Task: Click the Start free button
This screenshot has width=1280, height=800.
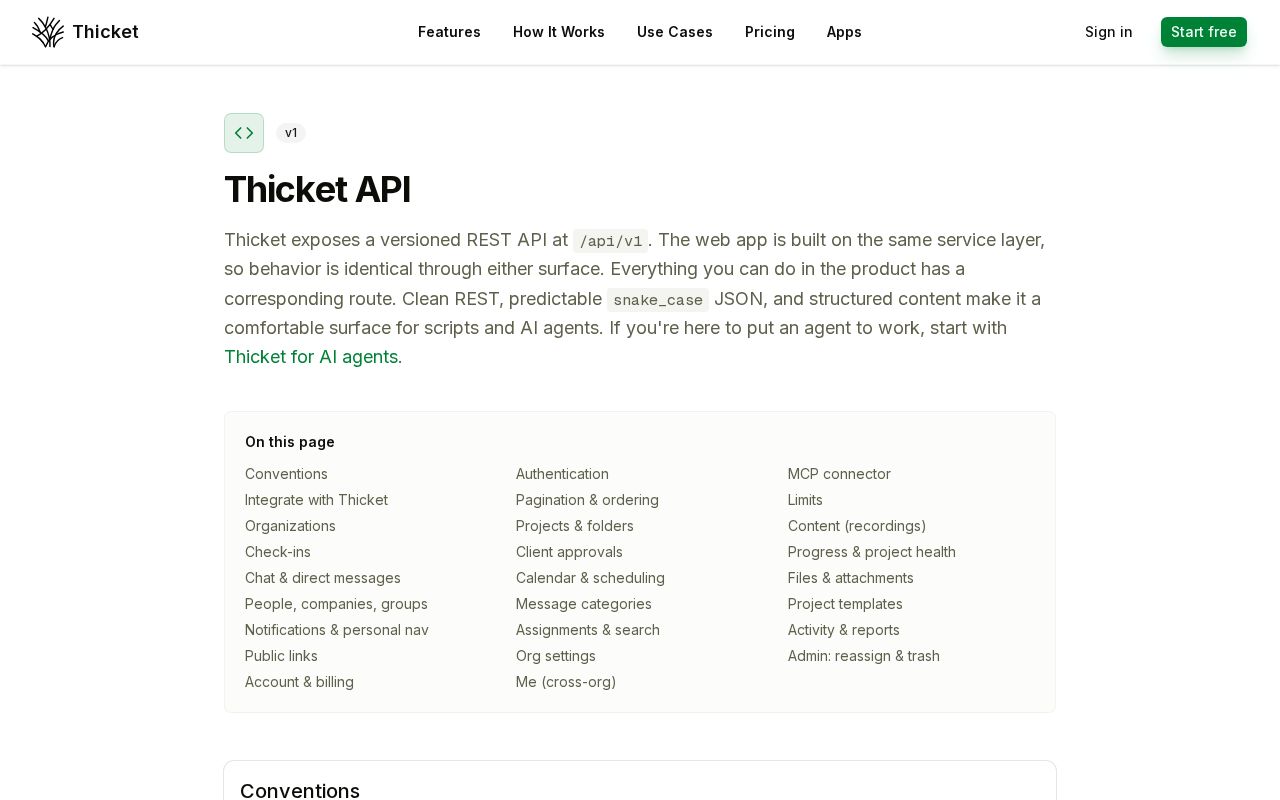Action: coord(1204,32)
